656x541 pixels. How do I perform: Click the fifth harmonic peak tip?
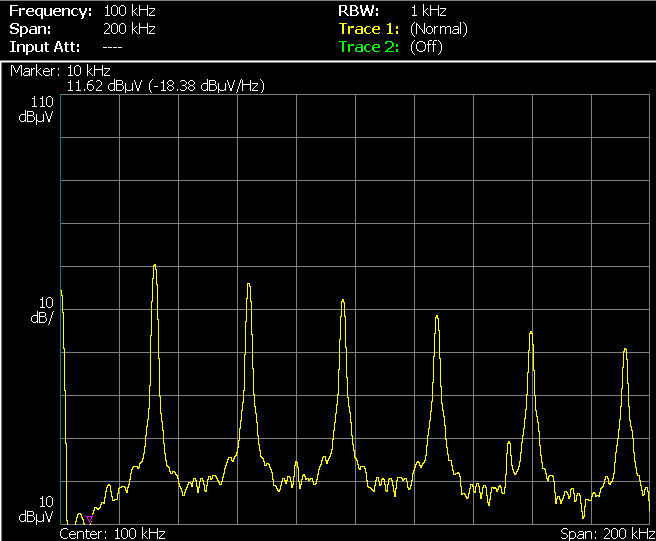[531, 333]
